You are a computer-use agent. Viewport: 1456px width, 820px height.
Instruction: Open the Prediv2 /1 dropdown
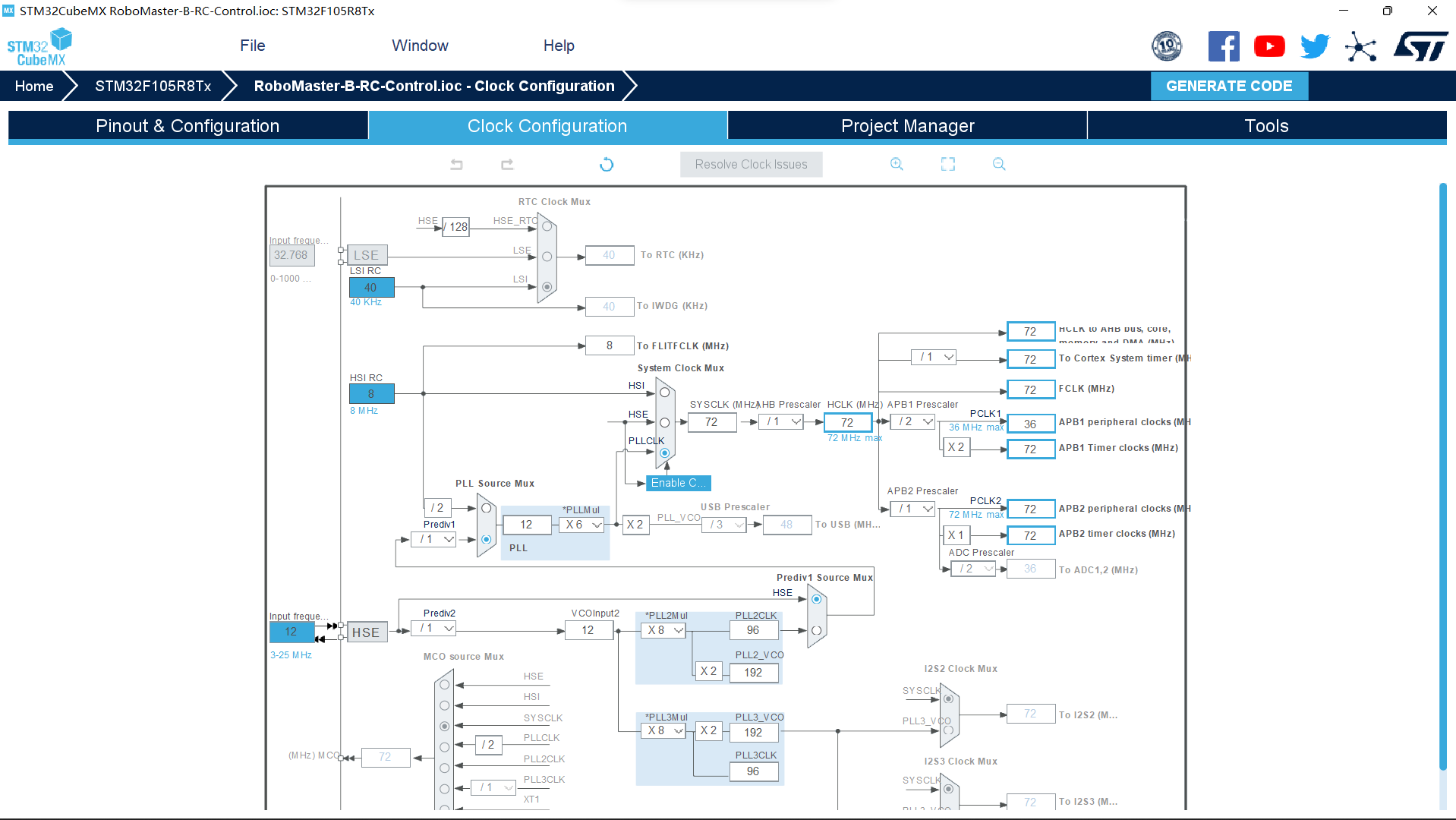pos(433,629)
